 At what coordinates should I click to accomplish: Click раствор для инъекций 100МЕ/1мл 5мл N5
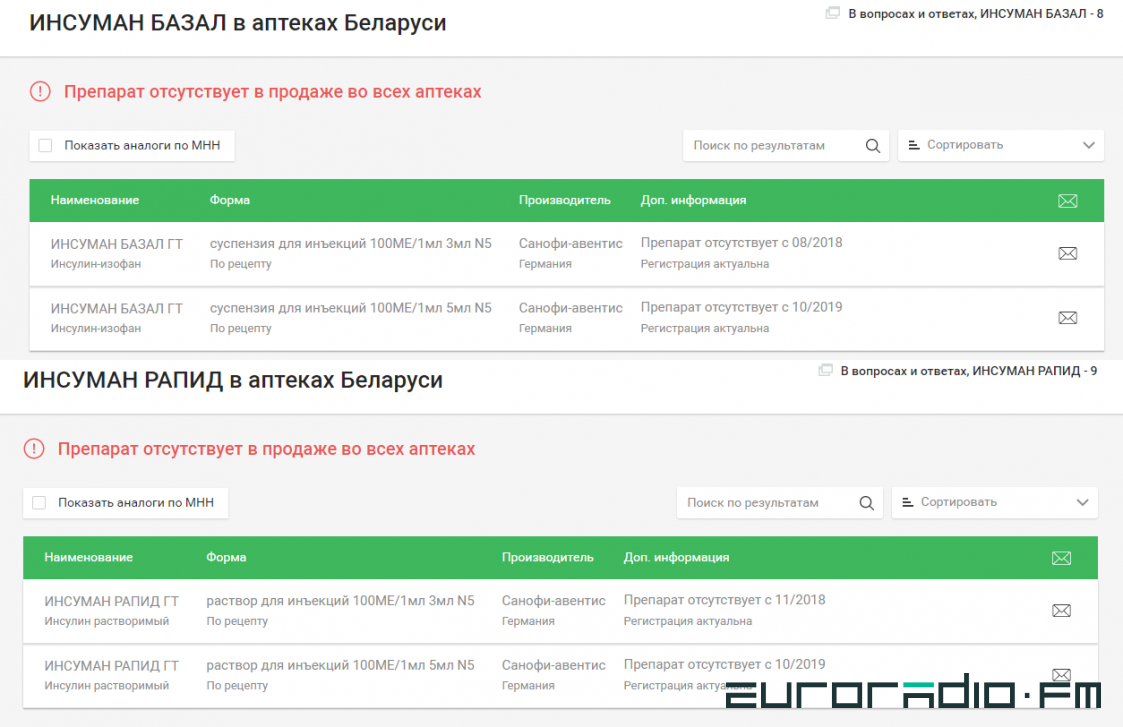pyautogui.click(x=340, y=665)
